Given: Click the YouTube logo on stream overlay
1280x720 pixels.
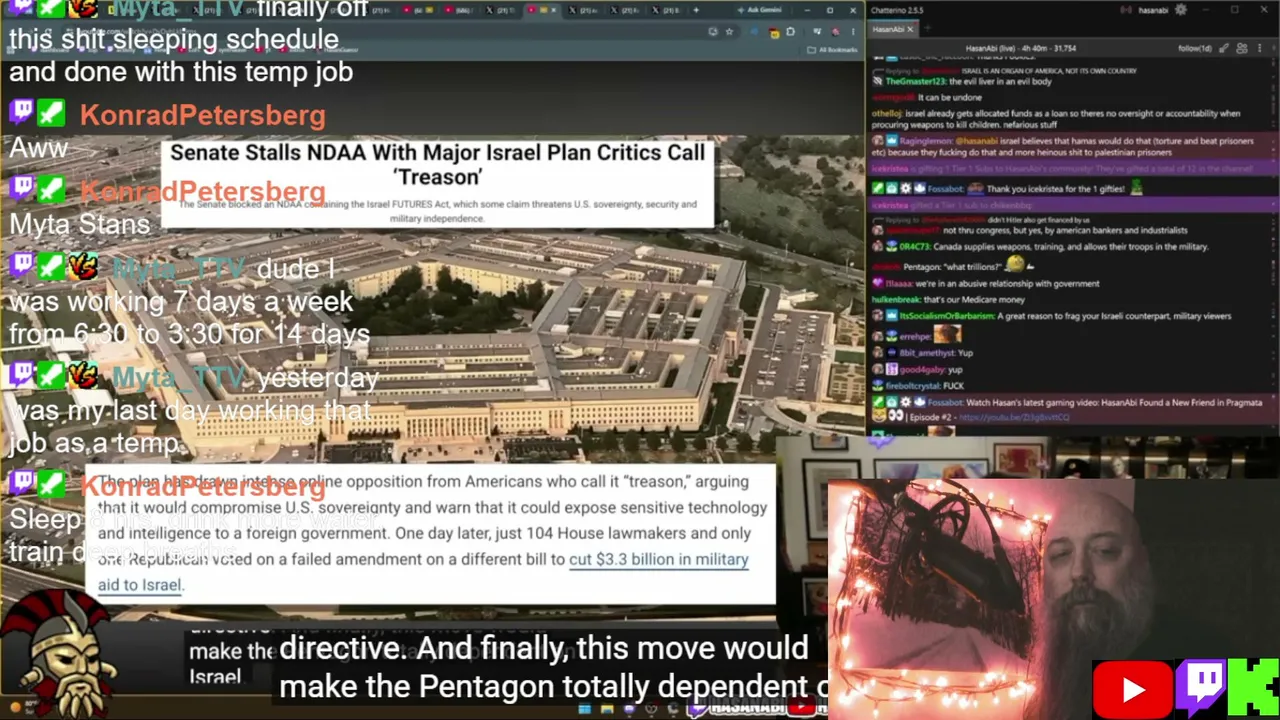Looking at the screenshot, I should (x=1133, y=689).
